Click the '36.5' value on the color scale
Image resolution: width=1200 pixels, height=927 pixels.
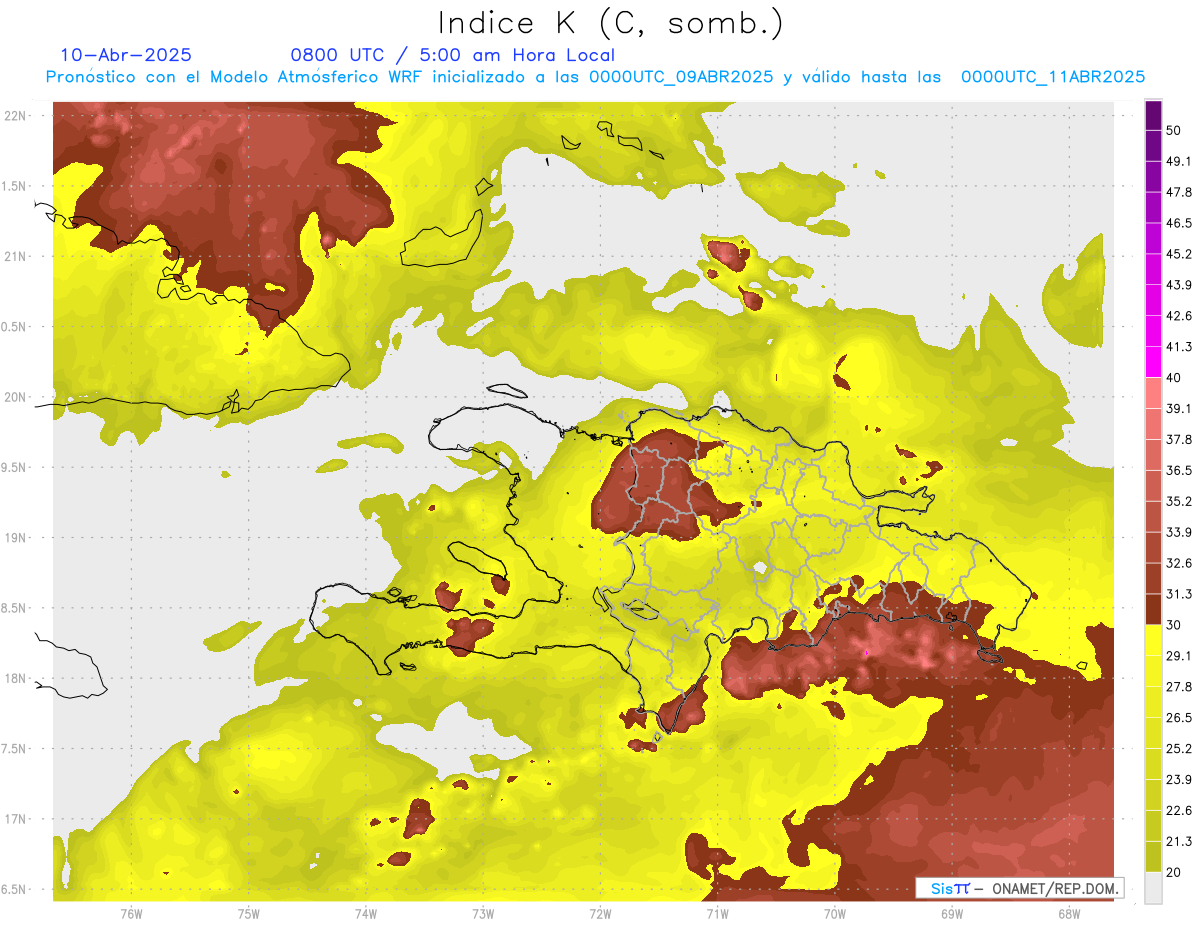1180,470
